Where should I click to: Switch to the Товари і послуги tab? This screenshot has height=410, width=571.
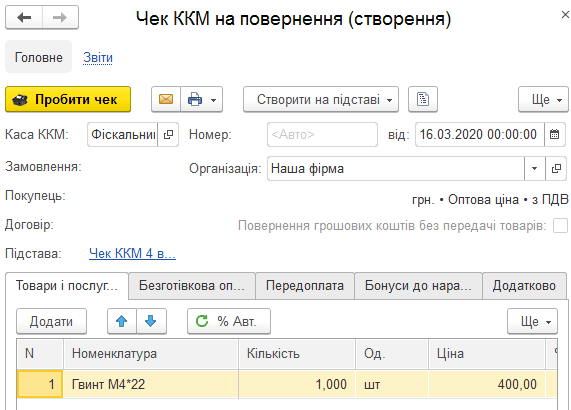tap(67, 286)
